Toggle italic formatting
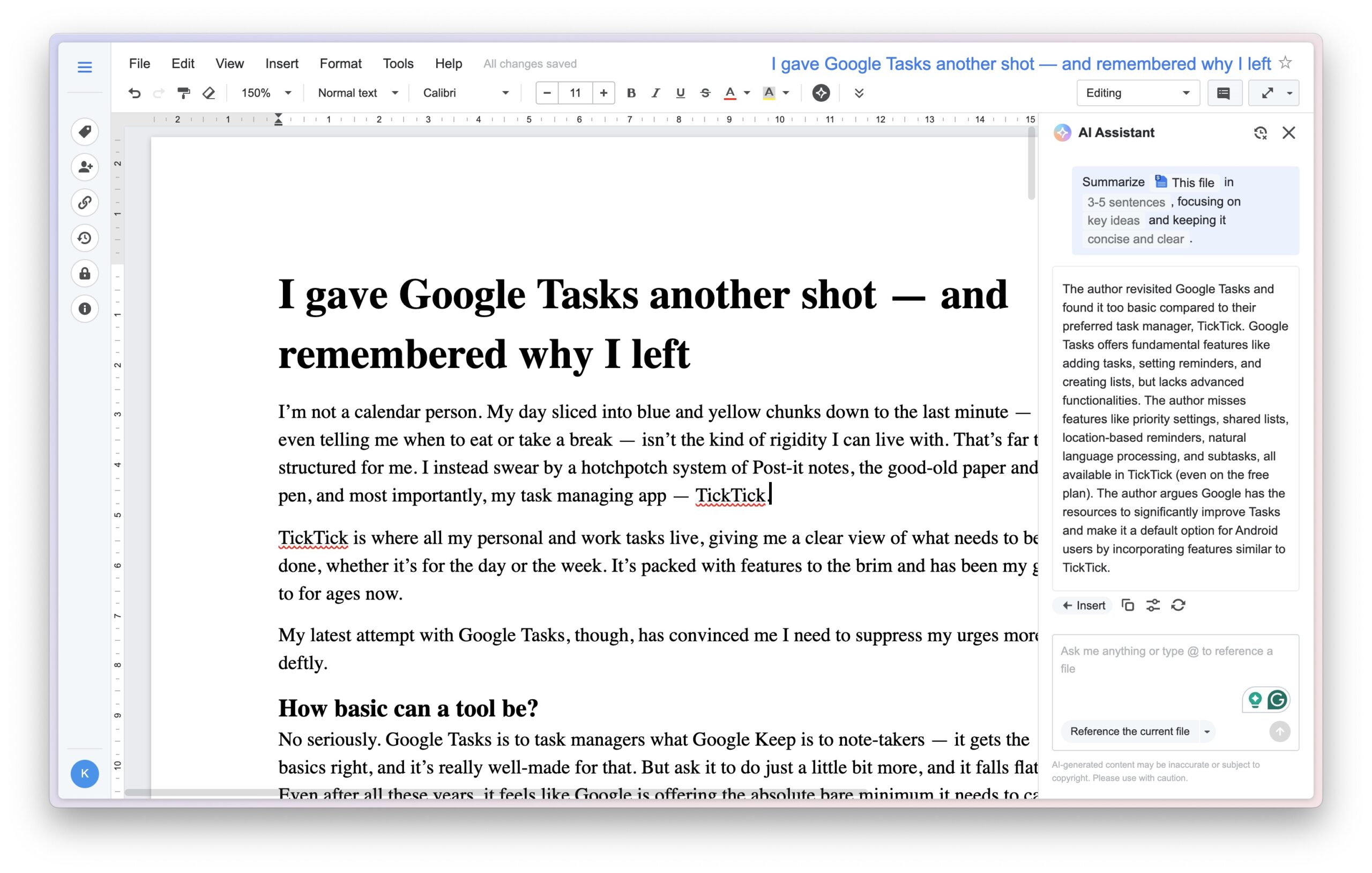The height and width of the screenshot is (873, 1372). 655,93
